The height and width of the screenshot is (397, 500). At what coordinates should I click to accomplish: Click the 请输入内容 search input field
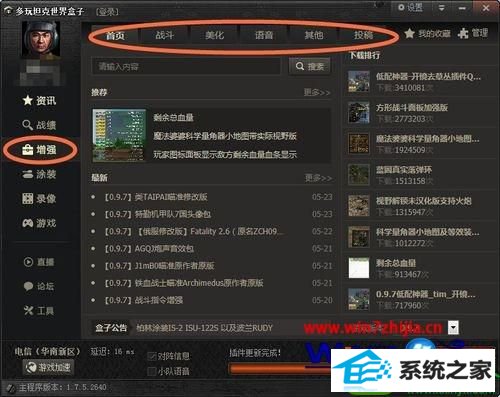click(186, 66)
